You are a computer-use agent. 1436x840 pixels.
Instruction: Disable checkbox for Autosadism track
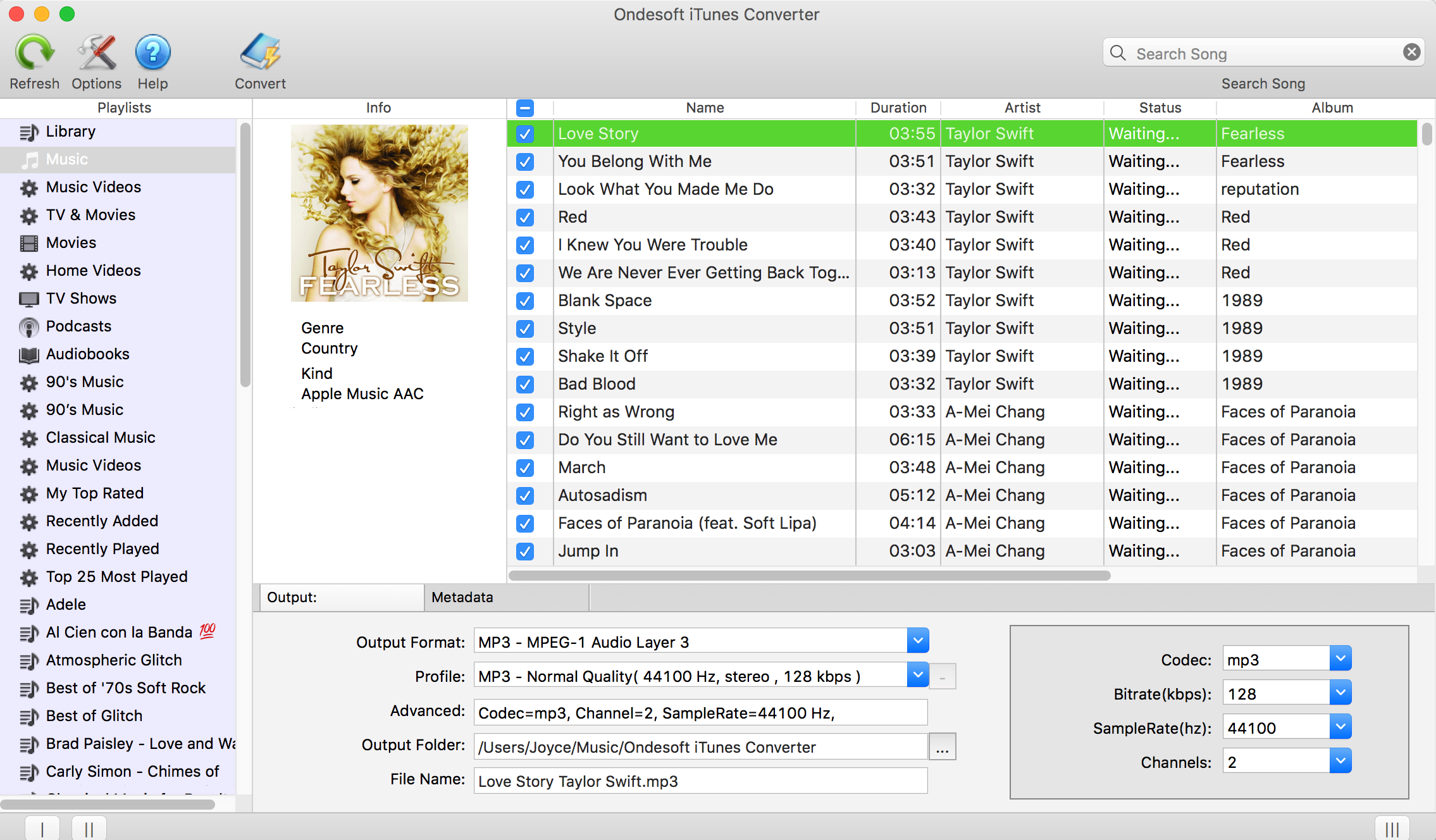525,494
